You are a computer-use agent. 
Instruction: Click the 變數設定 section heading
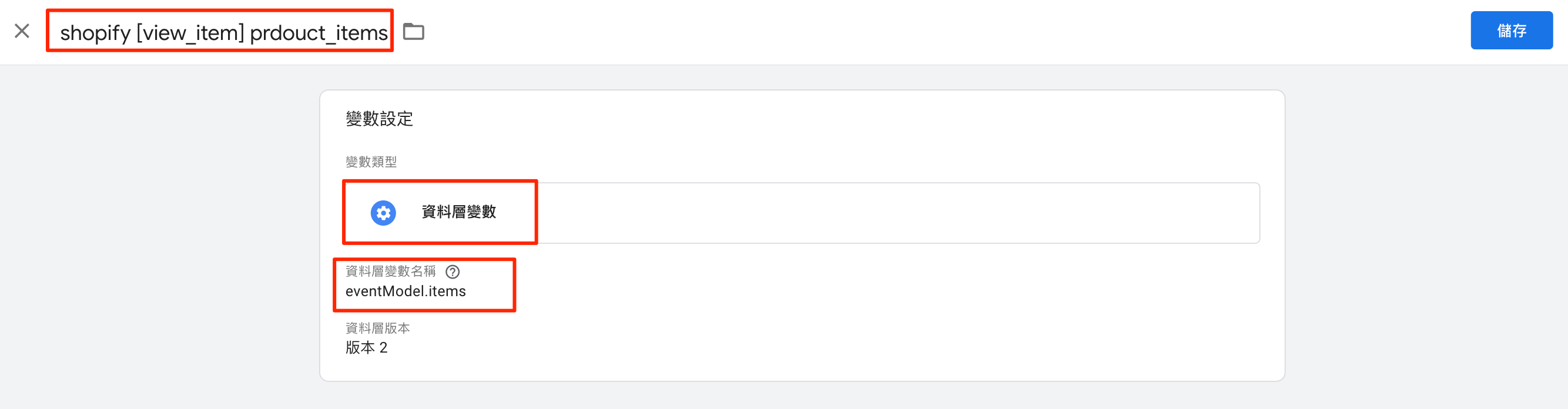pos(379,119)
